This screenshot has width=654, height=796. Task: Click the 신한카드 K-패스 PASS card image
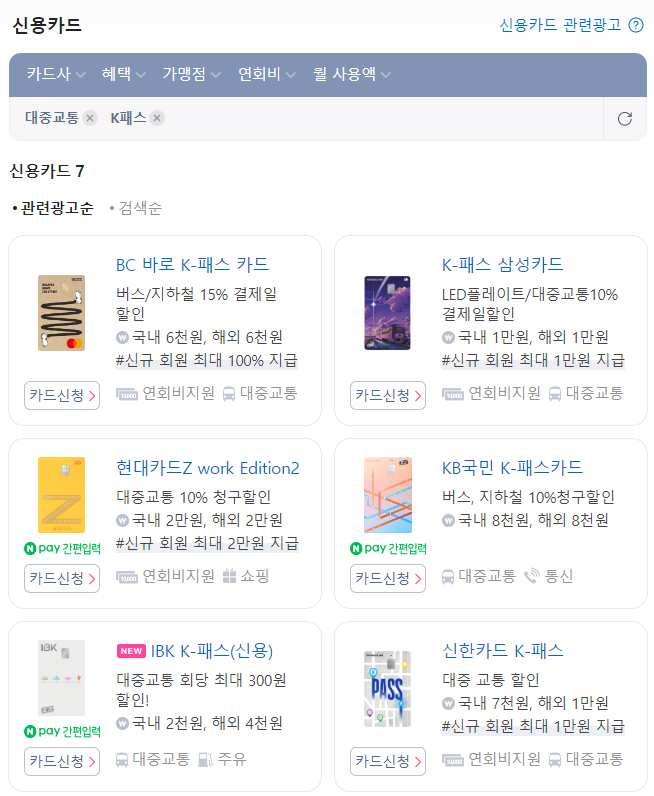[387, 689]
